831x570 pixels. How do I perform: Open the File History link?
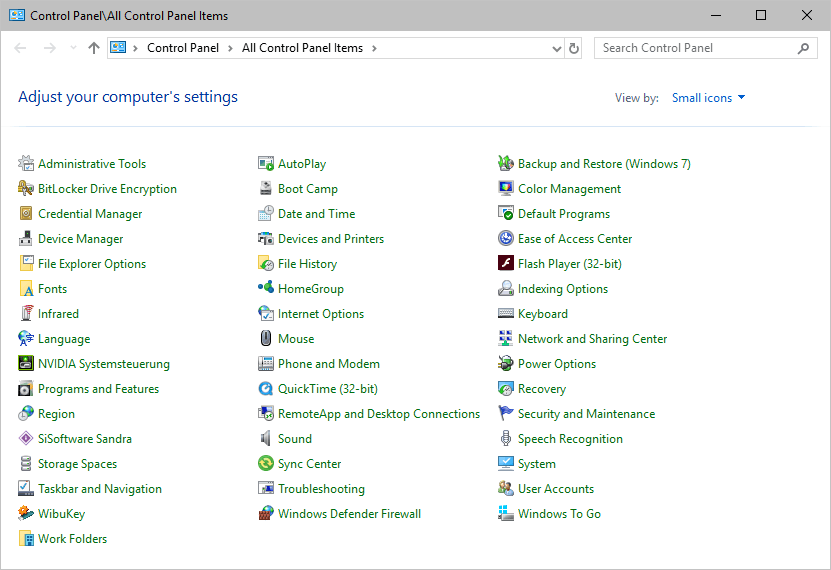pos(307,264)
